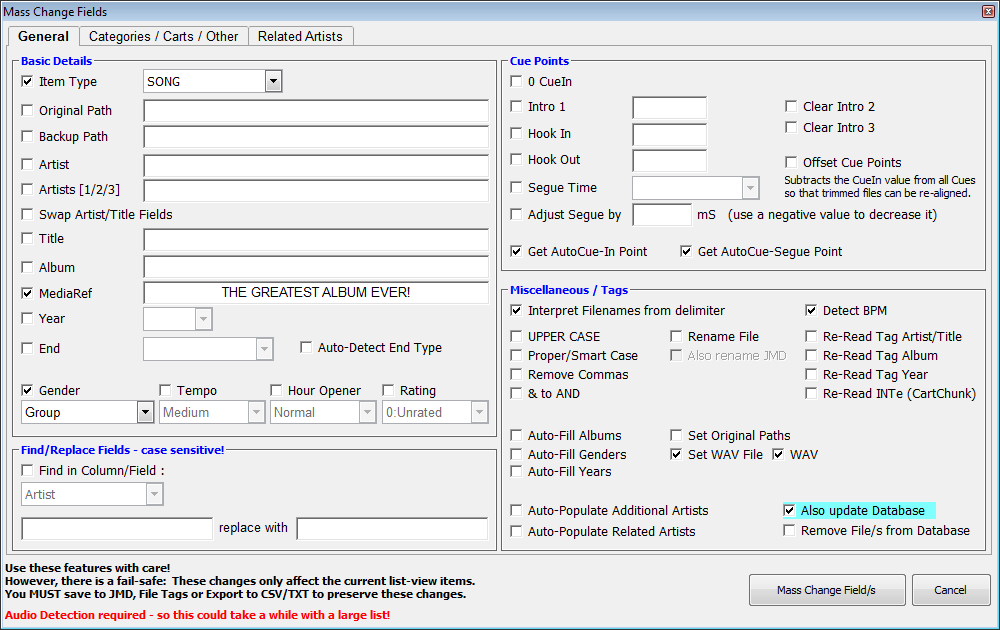Click the MediaRef text field
This screenshot has height=630, width=1000.
(x=316, y=293)
